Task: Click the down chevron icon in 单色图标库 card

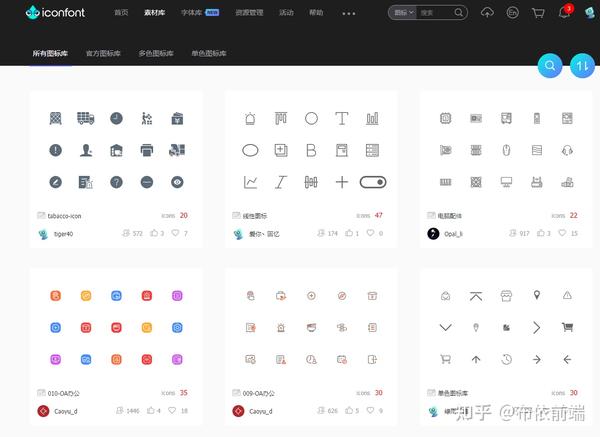Action: 445,327
